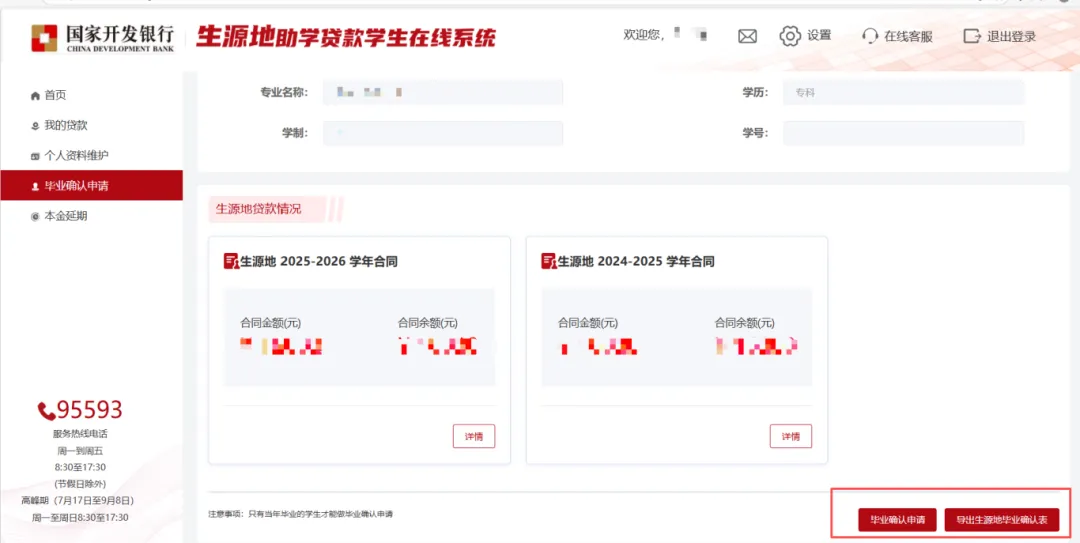Viewport: 1080px width, 543px height.
Task: Click the 2025-2026 contract document icon
Action: tap(231, 261)
